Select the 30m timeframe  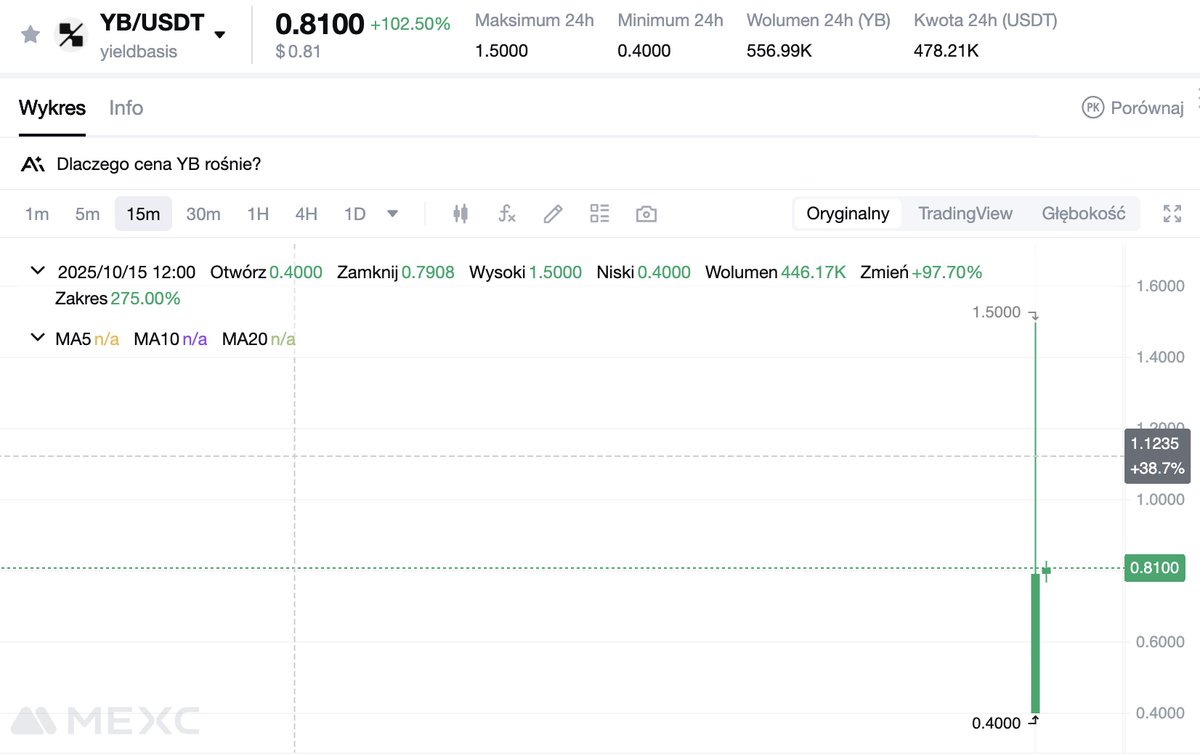(203, 214)
